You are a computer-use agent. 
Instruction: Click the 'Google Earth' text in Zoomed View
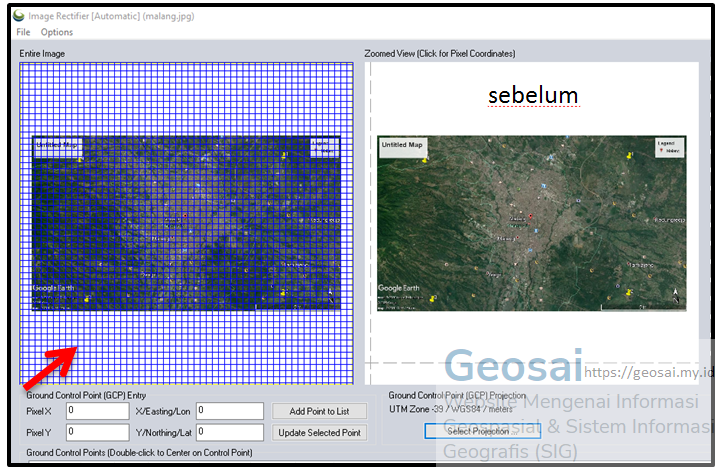coord(399,288)
